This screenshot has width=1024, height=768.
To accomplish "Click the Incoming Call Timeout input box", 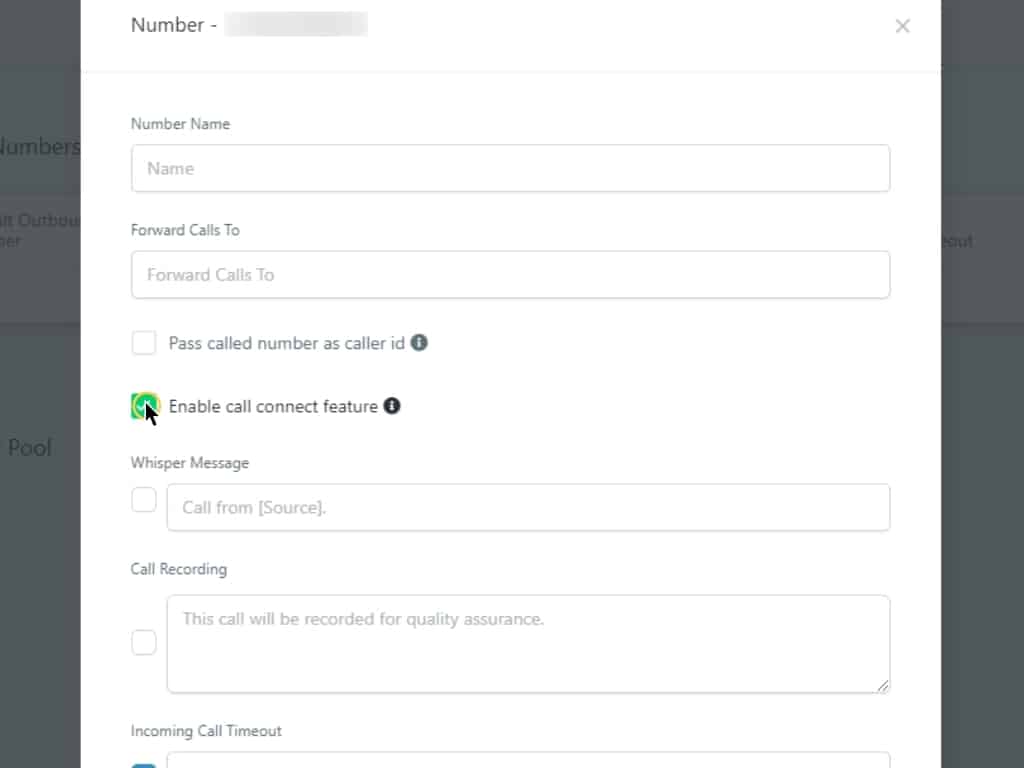I will point(528,760).
